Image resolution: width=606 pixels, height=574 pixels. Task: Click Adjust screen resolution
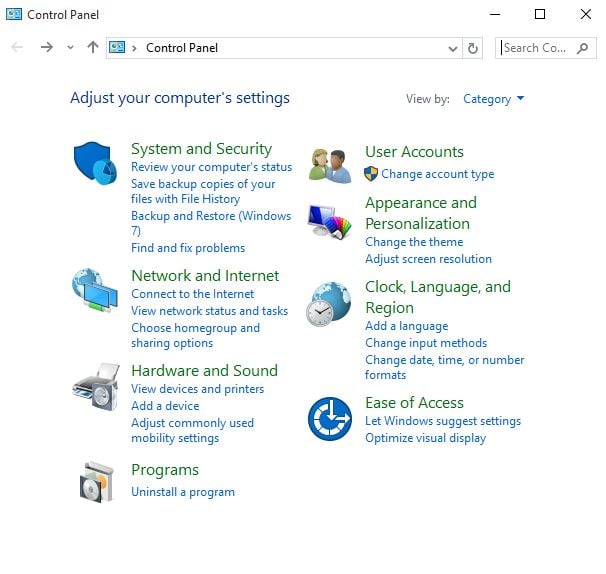[429, 259]
